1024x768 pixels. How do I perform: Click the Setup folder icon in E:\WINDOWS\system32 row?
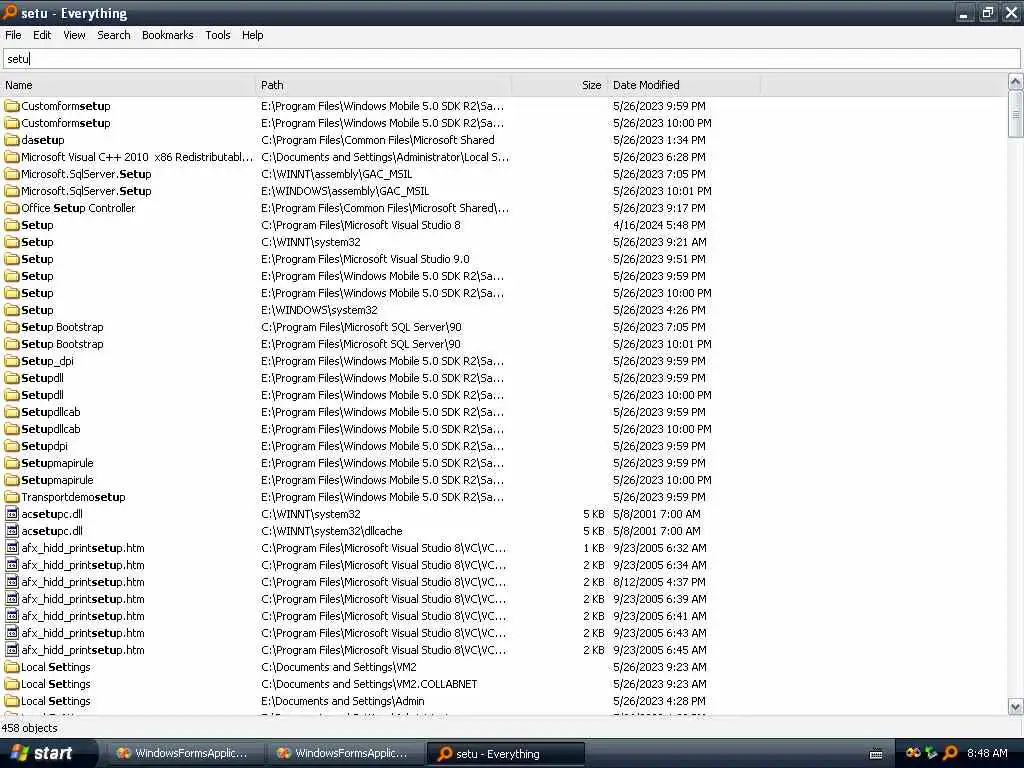click(12, 310)
